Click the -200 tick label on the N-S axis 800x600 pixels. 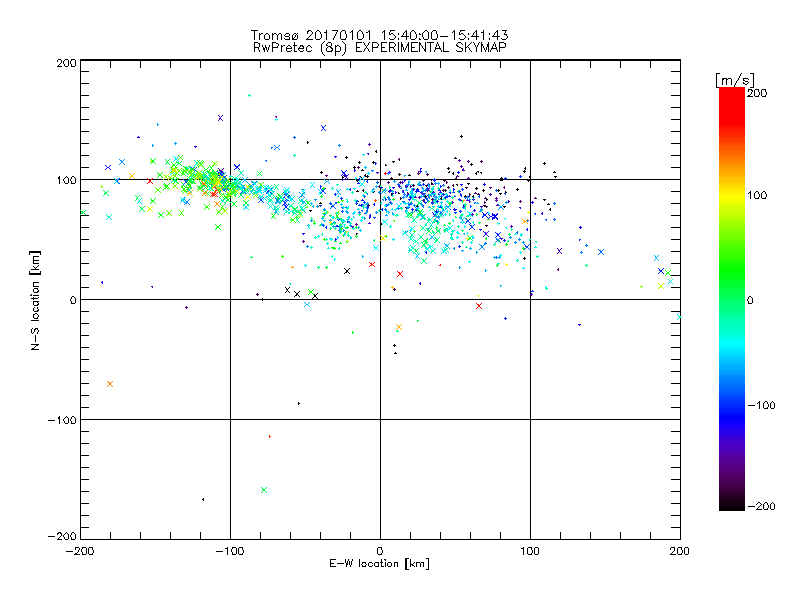coord(62,536)
